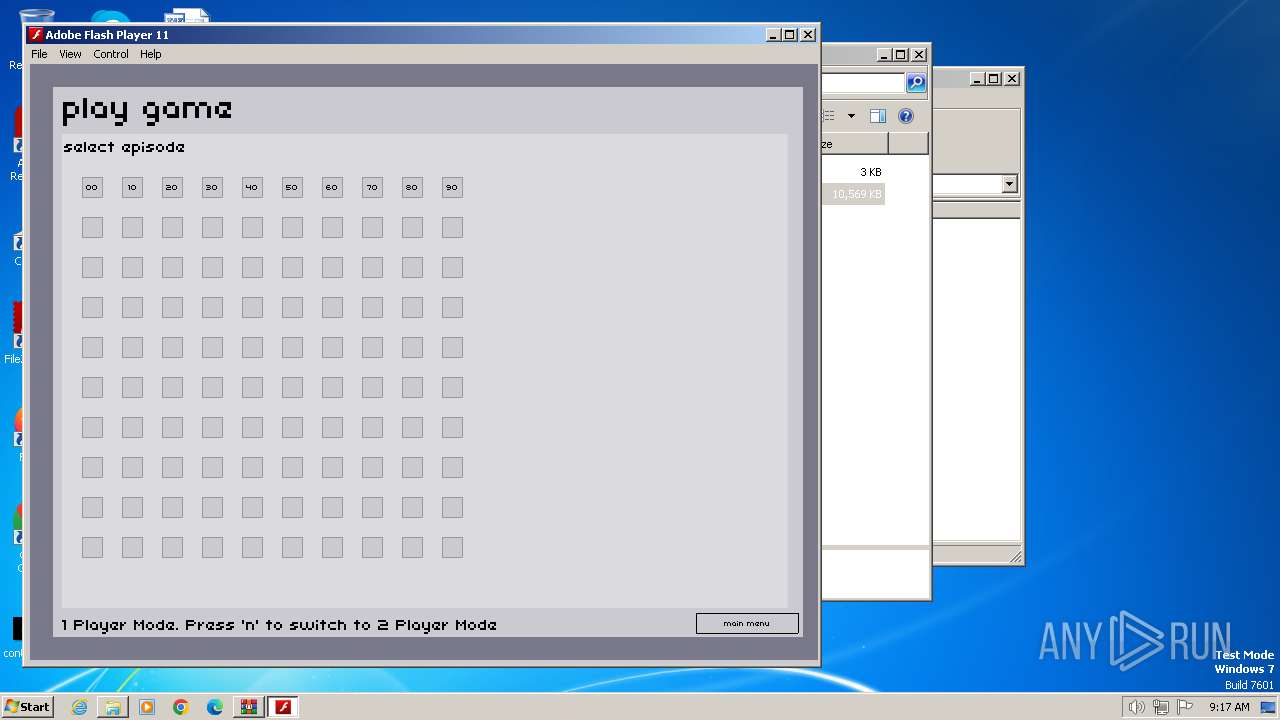Launch Google Chrome from taskbar

181,707
